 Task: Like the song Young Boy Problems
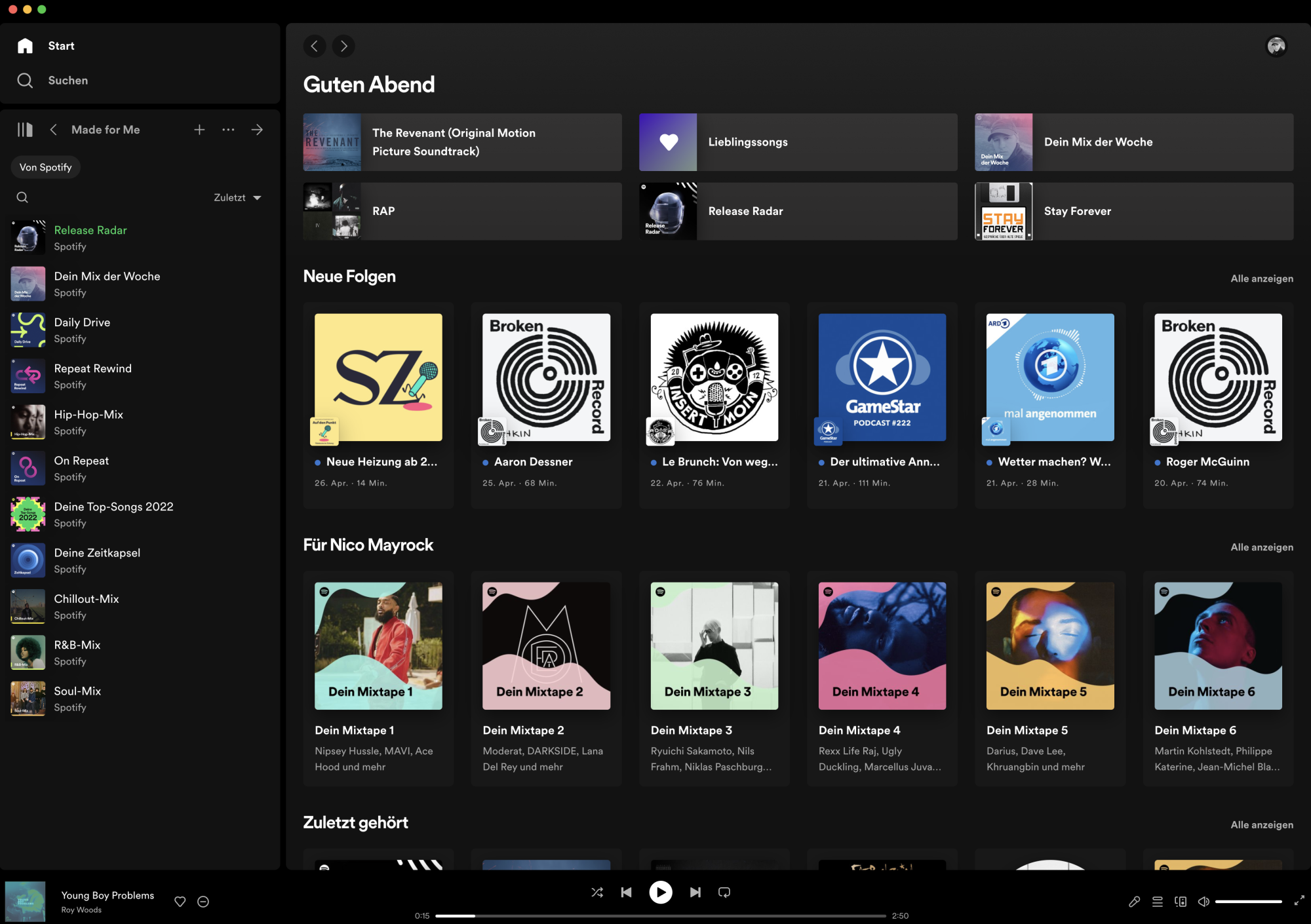[x=180, y=902]
